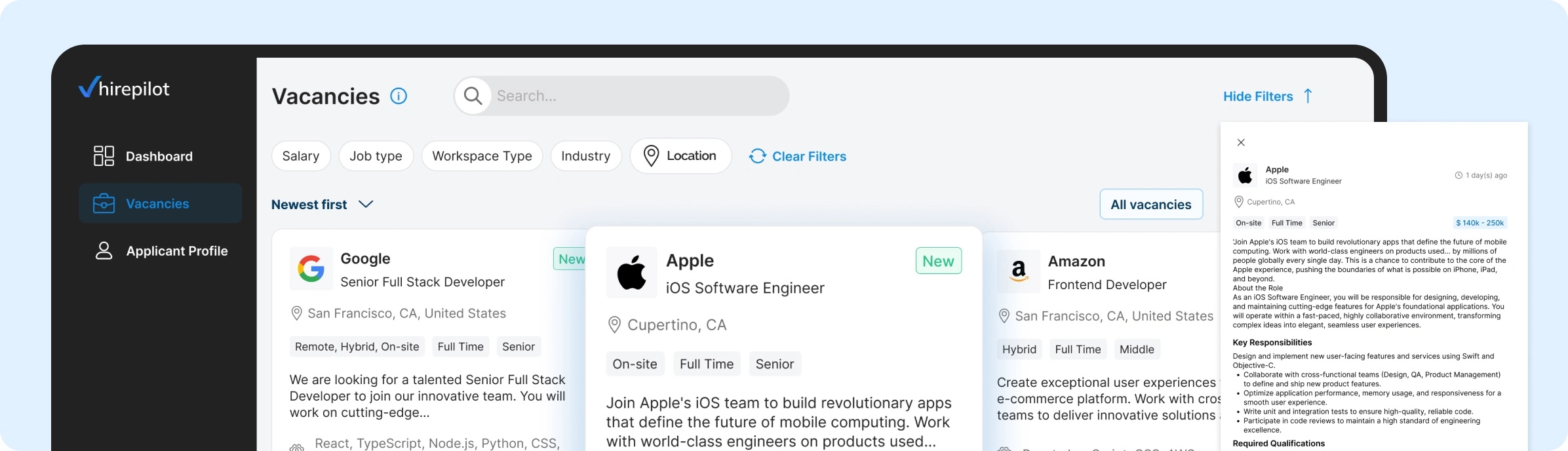Viewport: 1568px width, 451px height.
Task: Click the Amazon company logo
Action: pos(1019,271)
